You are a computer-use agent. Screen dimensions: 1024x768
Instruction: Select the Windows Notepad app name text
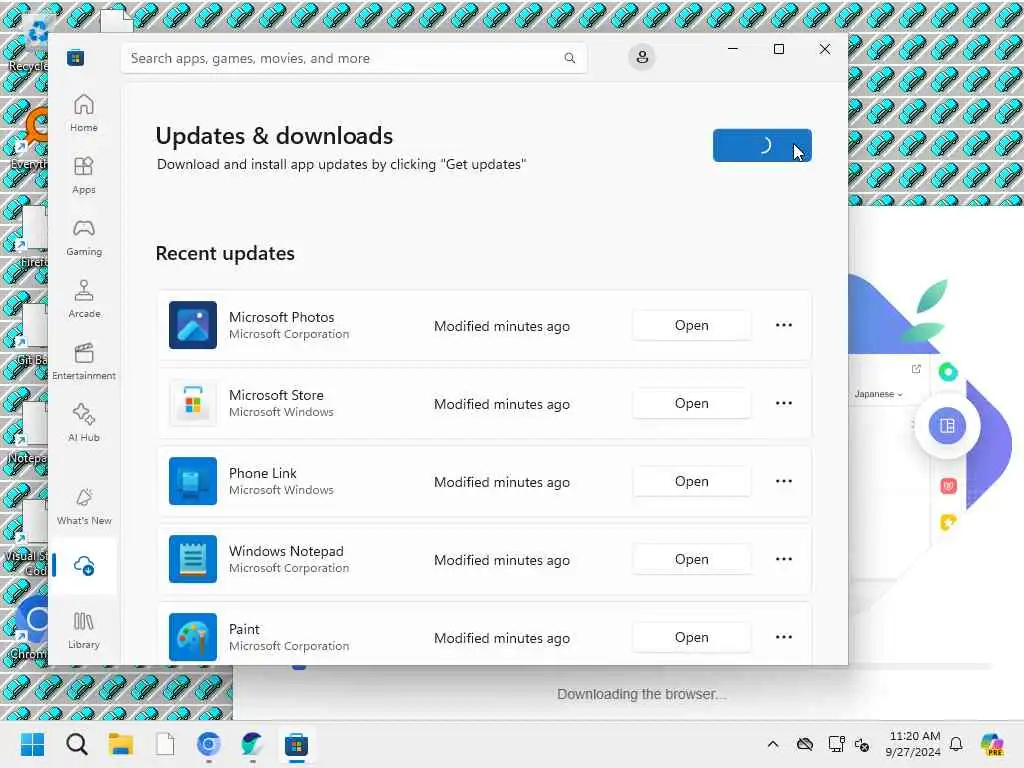point(286,551)
